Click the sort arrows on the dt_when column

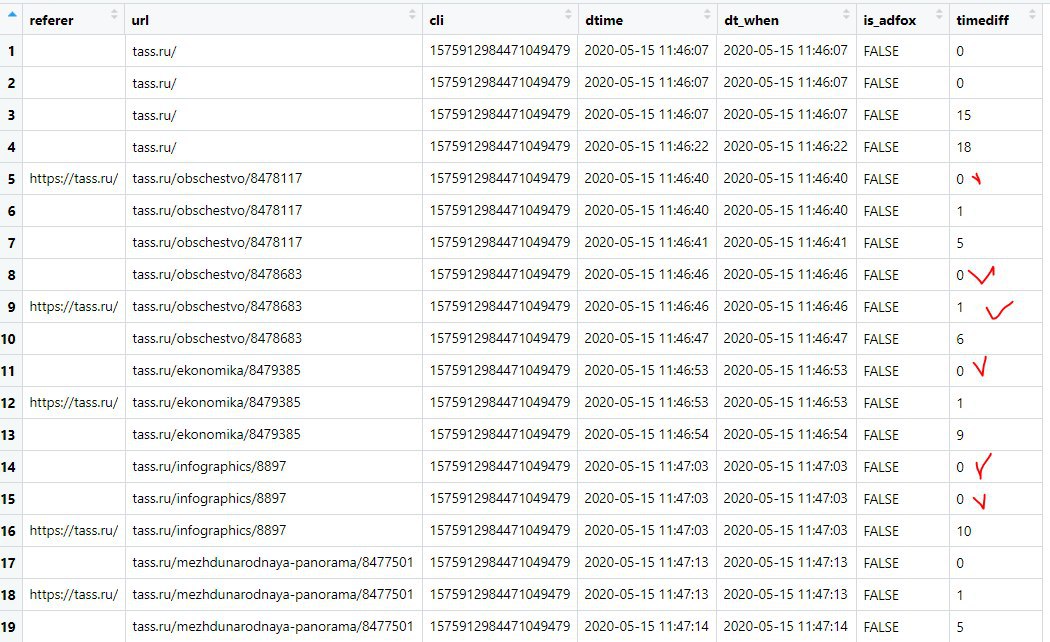coord(846,14)
